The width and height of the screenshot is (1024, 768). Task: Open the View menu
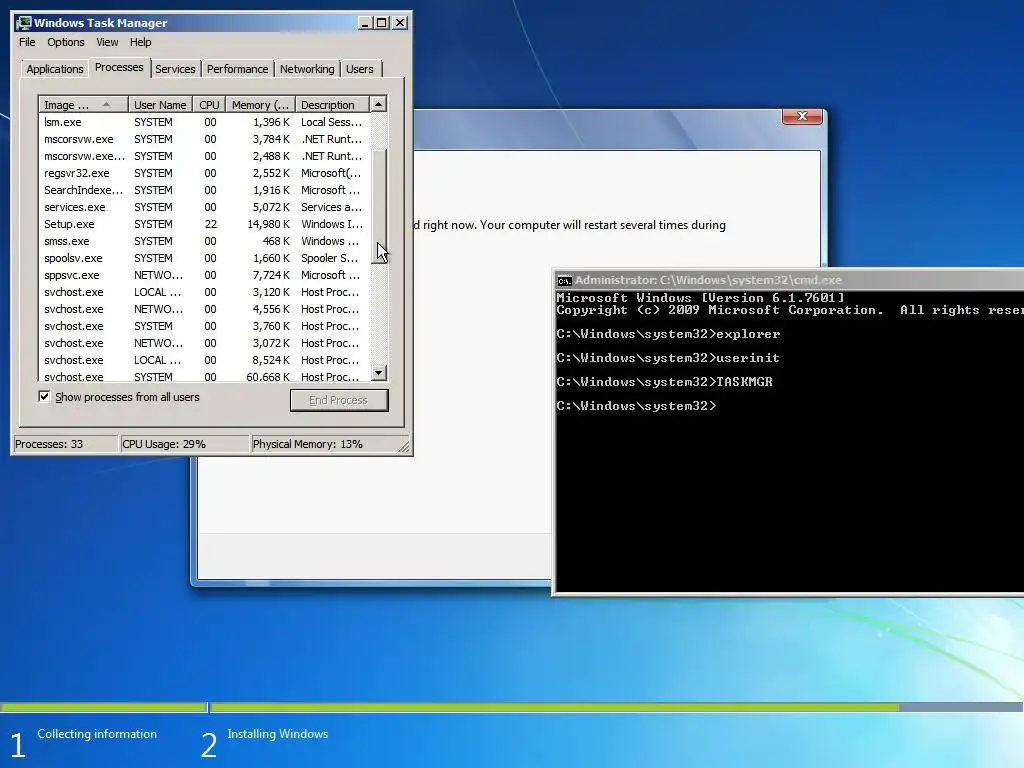pos(107,42)
